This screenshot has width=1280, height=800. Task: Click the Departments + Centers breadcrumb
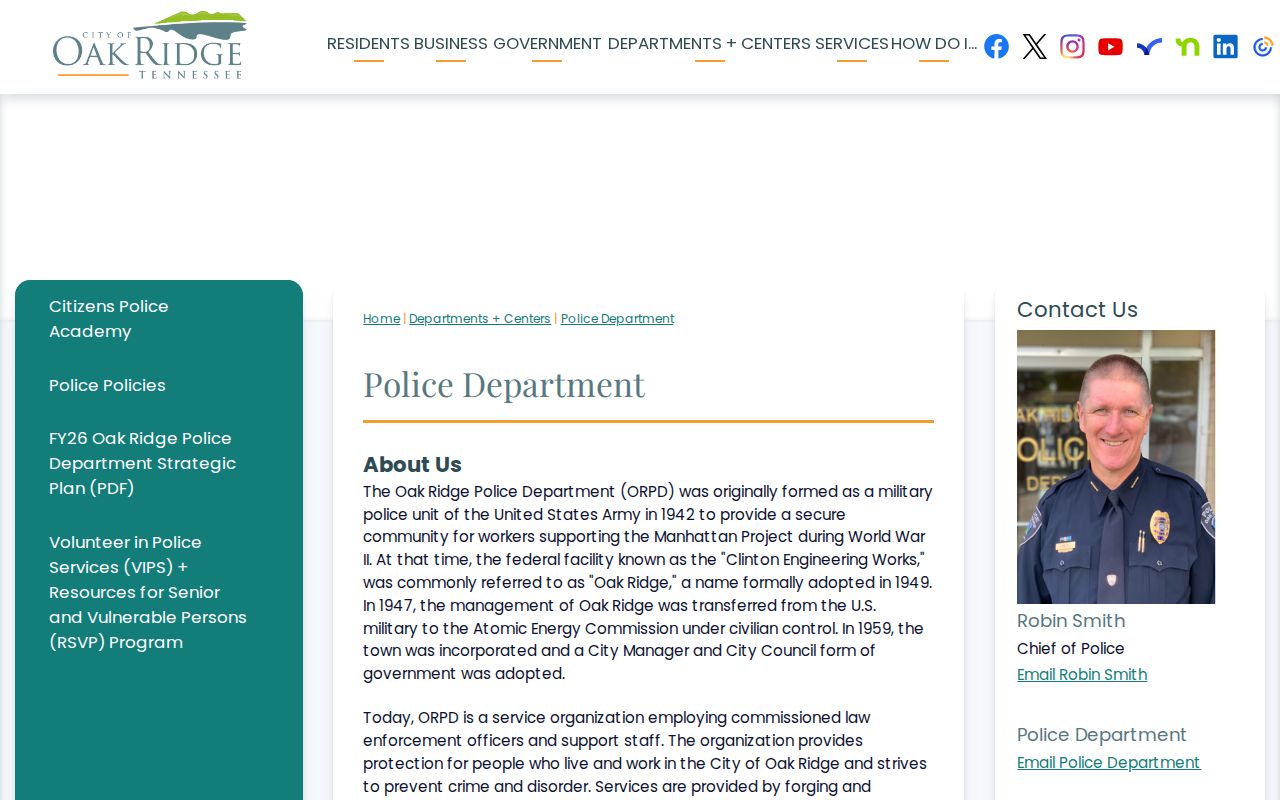pos(479,319)
